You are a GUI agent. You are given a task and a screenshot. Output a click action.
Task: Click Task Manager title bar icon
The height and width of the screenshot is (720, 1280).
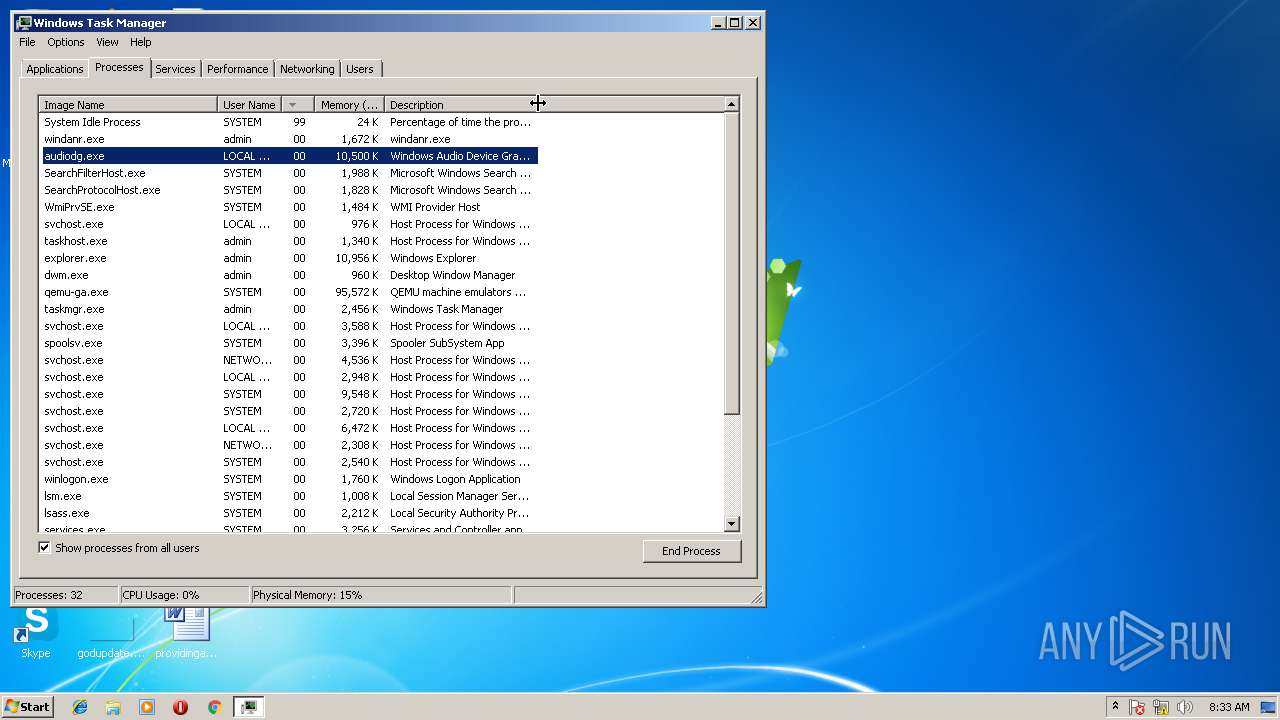pyautogui.click(x=24, y=22)
